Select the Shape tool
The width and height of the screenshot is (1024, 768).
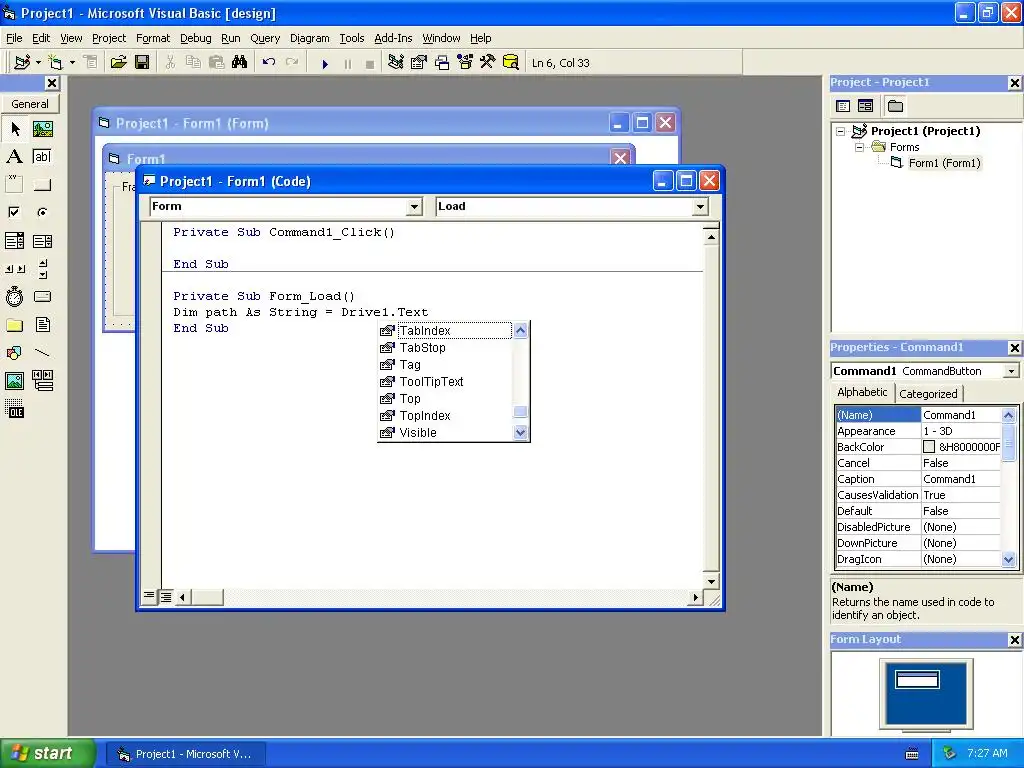point(15,353)
